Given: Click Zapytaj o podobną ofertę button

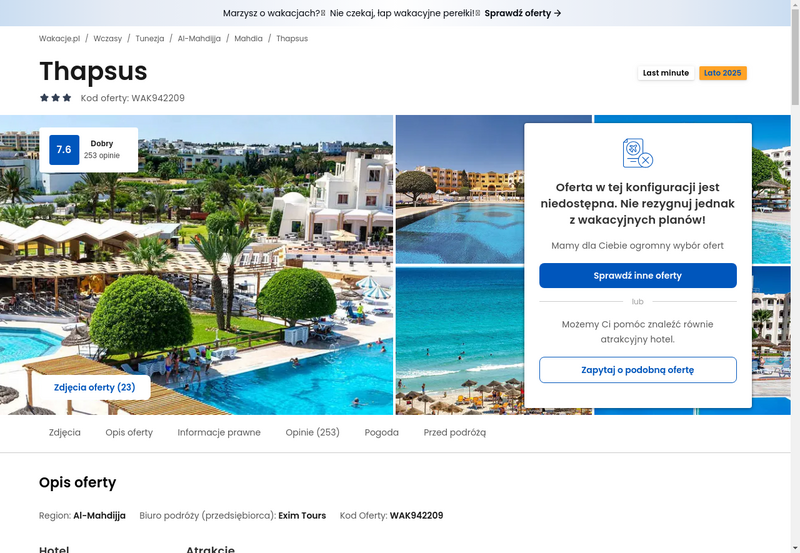Looking at the screenshot, I should [638, 370].
